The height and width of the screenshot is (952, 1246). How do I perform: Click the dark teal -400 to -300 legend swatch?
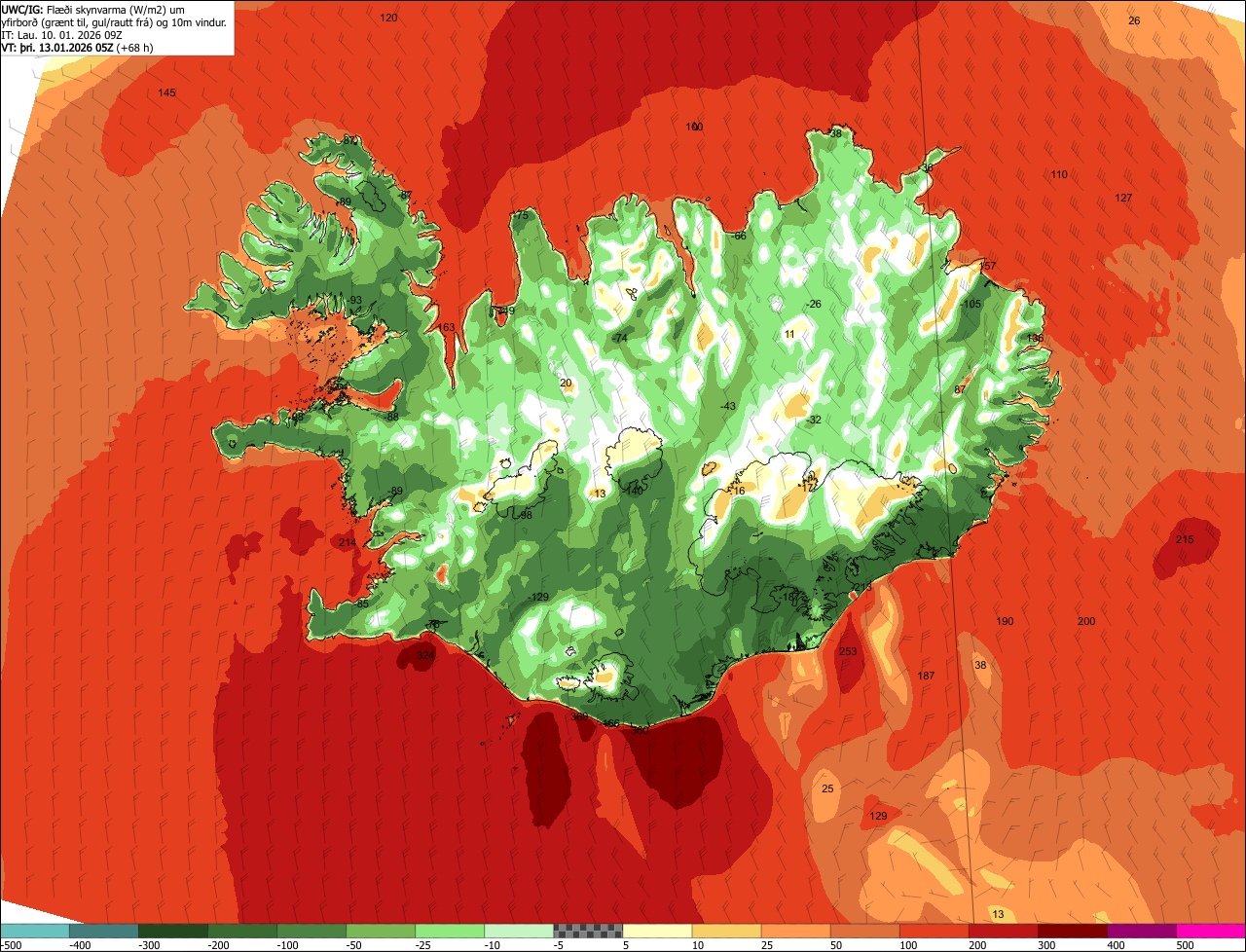pyautogui.click(x=104, y=931)
